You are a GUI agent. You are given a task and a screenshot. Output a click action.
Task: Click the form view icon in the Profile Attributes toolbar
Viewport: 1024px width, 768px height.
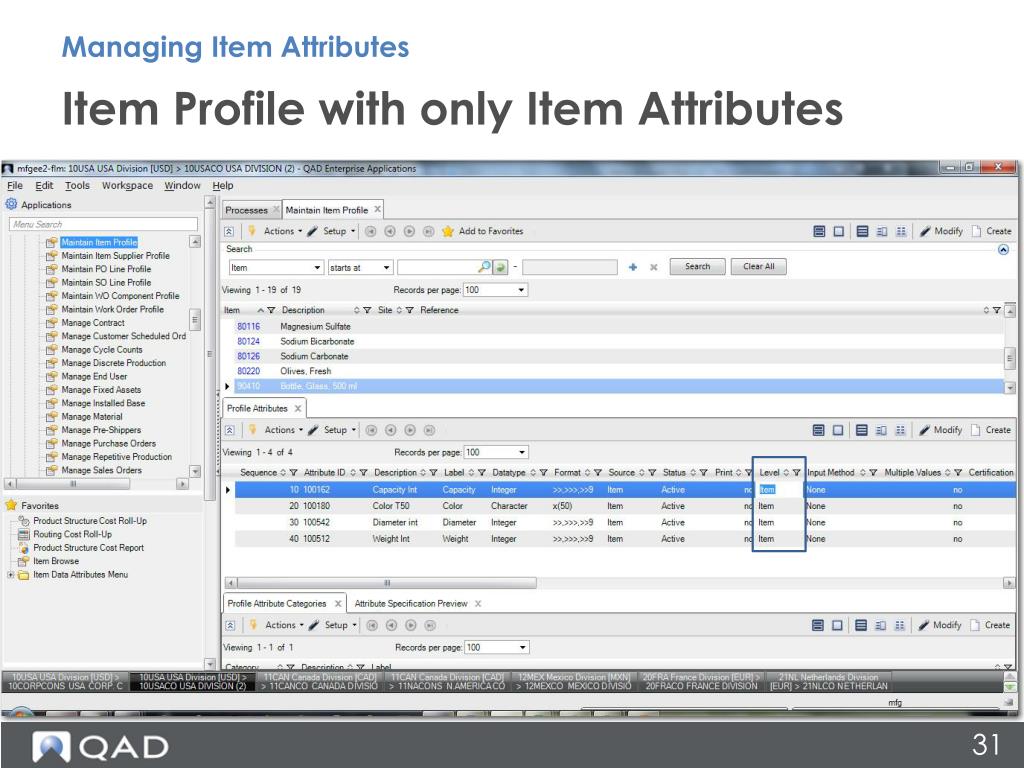point(838,430)
